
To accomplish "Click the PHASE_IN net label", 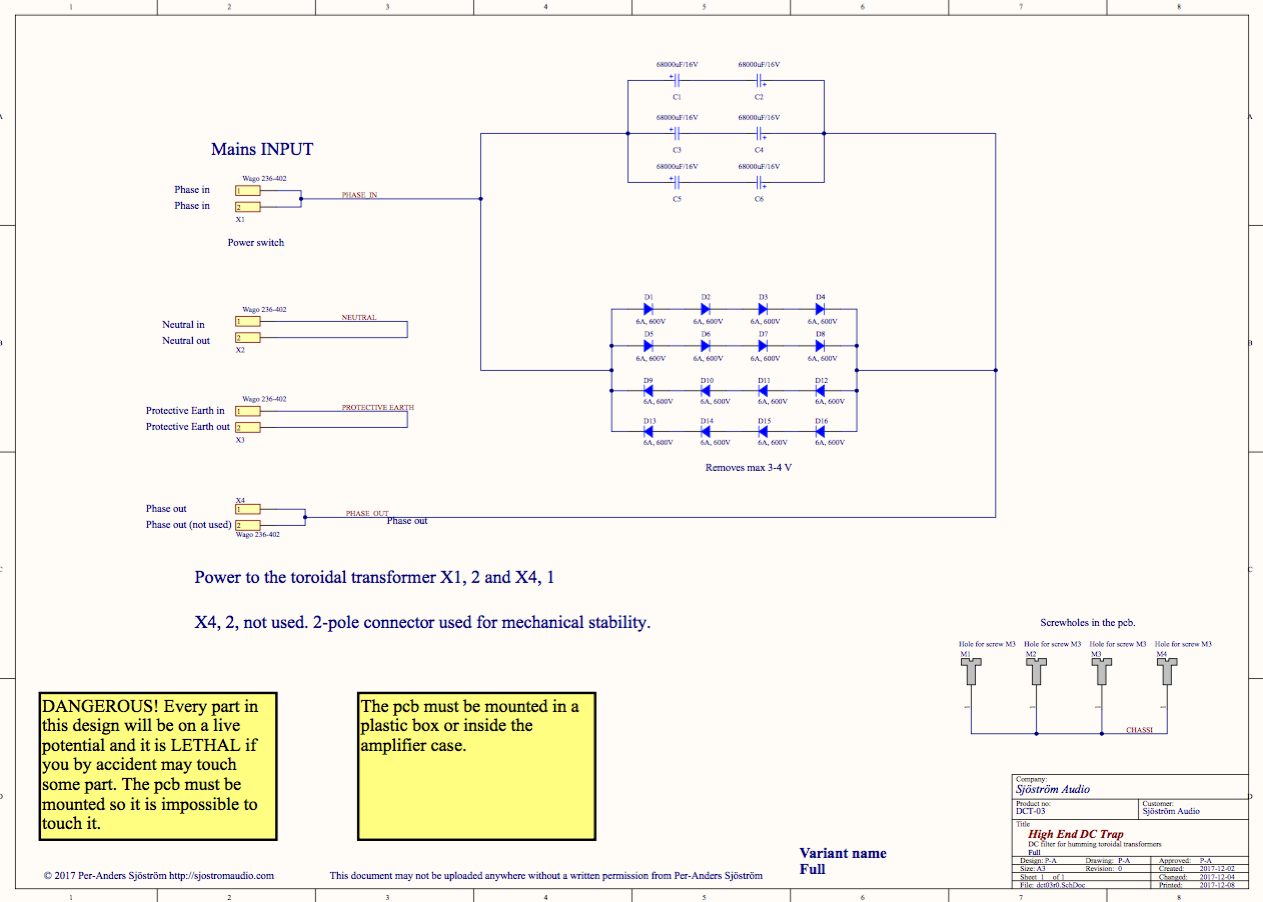I will coord(360,195).
